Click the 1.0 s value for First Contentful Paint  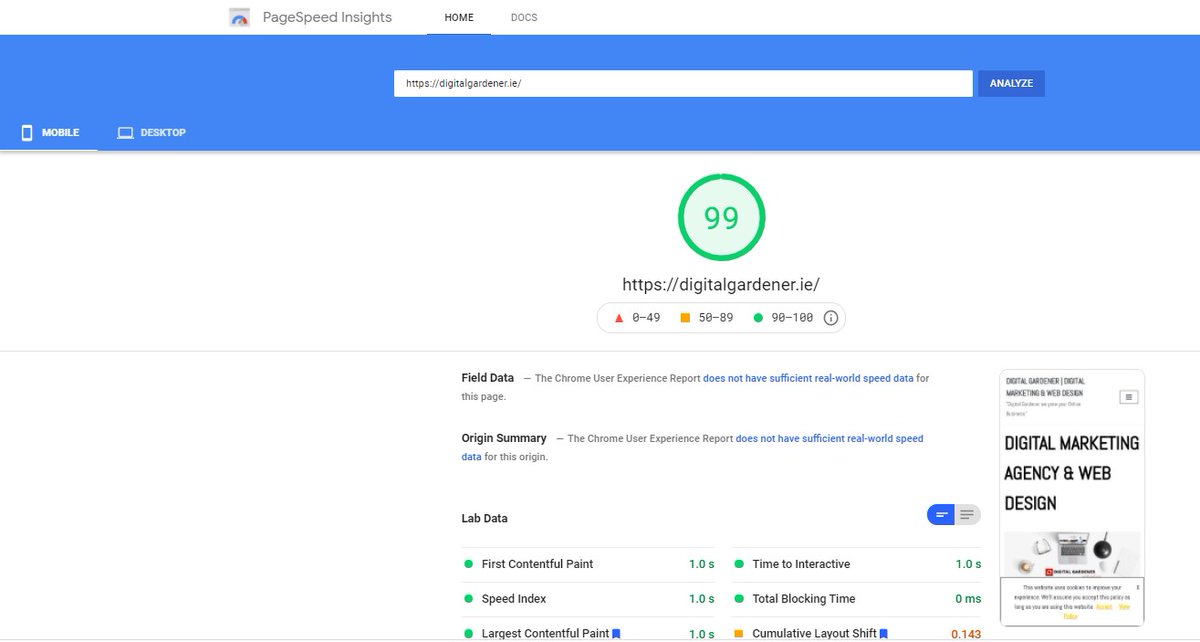point(702,564)
